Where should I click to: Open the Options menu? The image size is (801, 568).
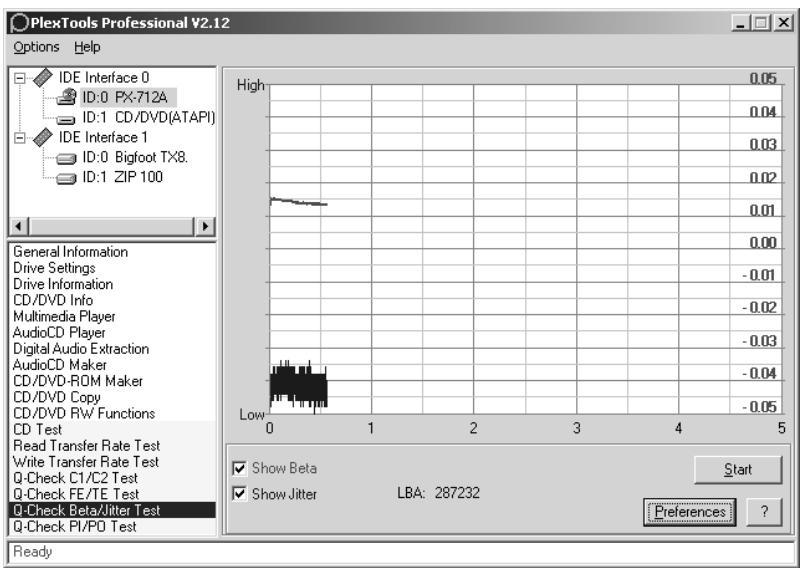click(x=36, y=47)
